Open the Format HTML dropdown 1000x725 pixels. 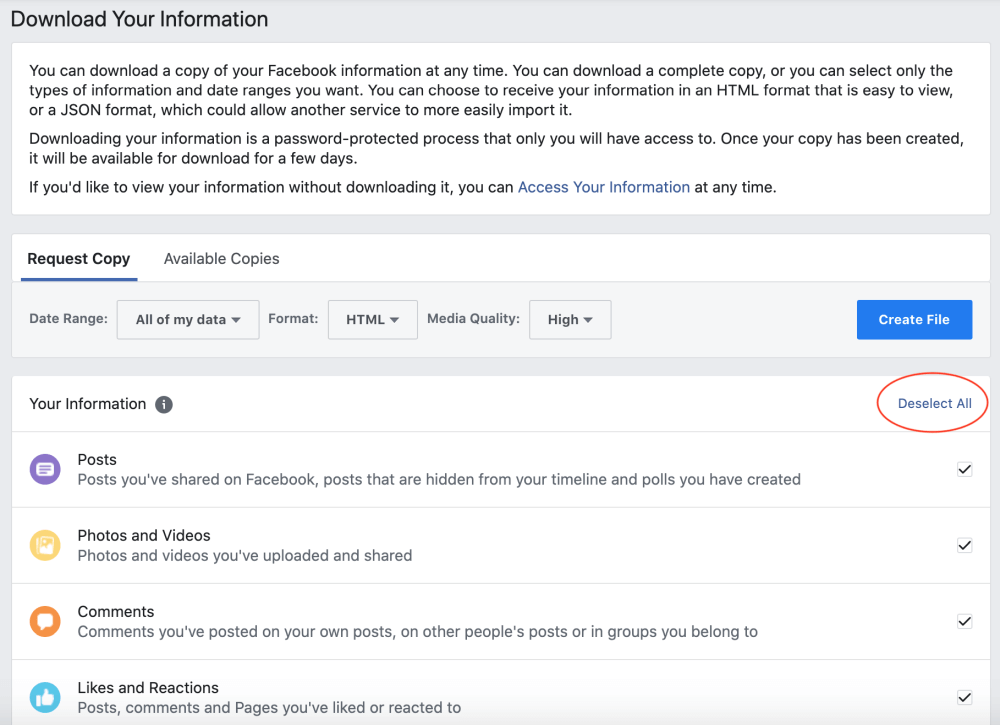[x=372, y=319]
